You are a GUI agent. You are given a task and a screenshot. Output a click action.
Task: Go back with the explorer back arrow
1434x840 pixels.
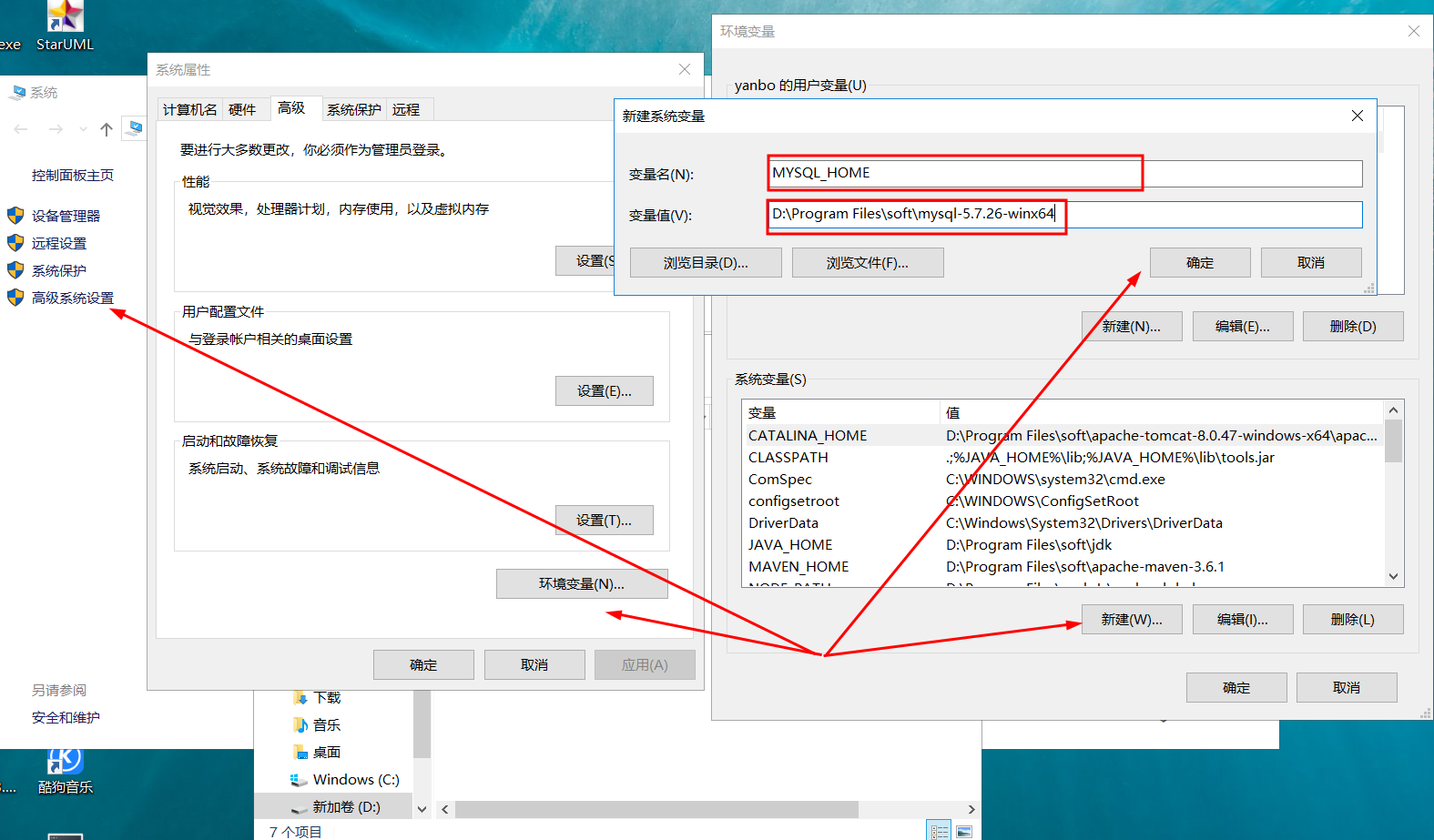tap(21, 129)
